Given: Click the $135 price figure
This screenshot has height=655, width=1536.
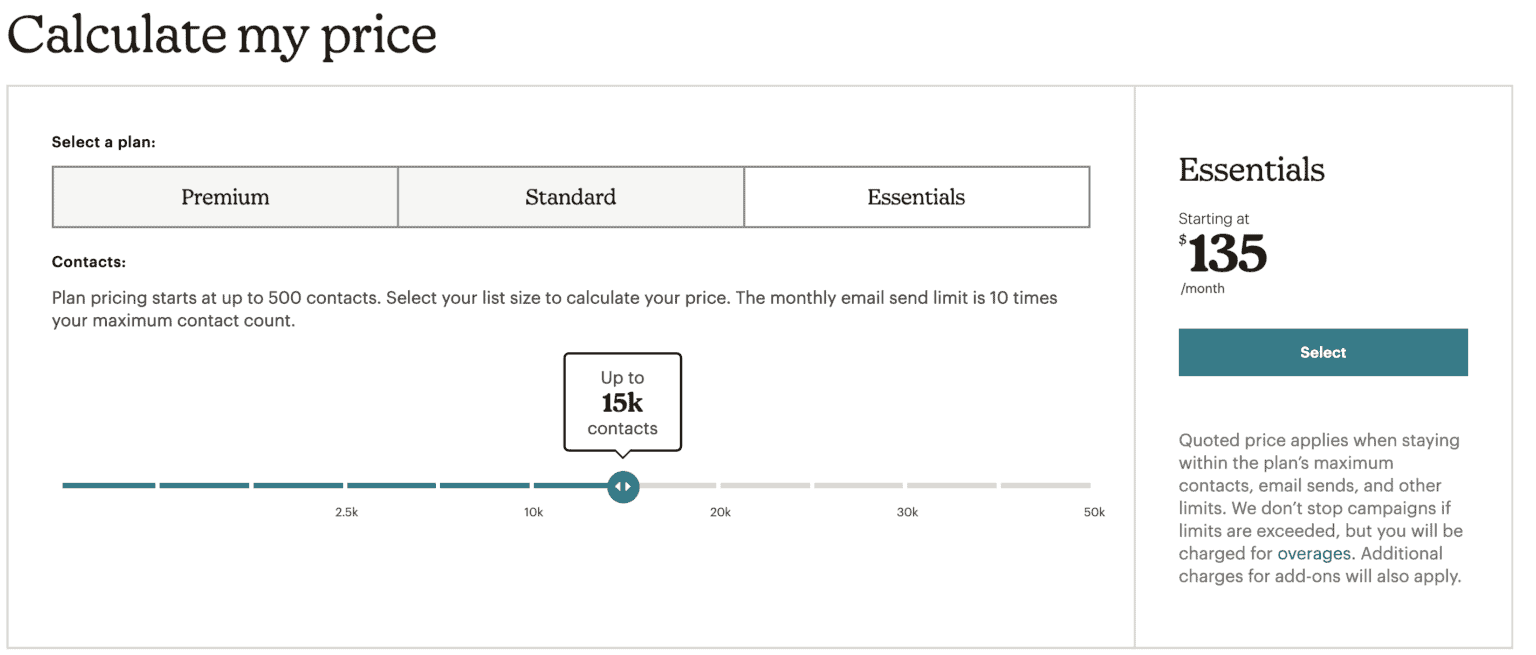Looking at the screenshot, I should coord(1223,254).
